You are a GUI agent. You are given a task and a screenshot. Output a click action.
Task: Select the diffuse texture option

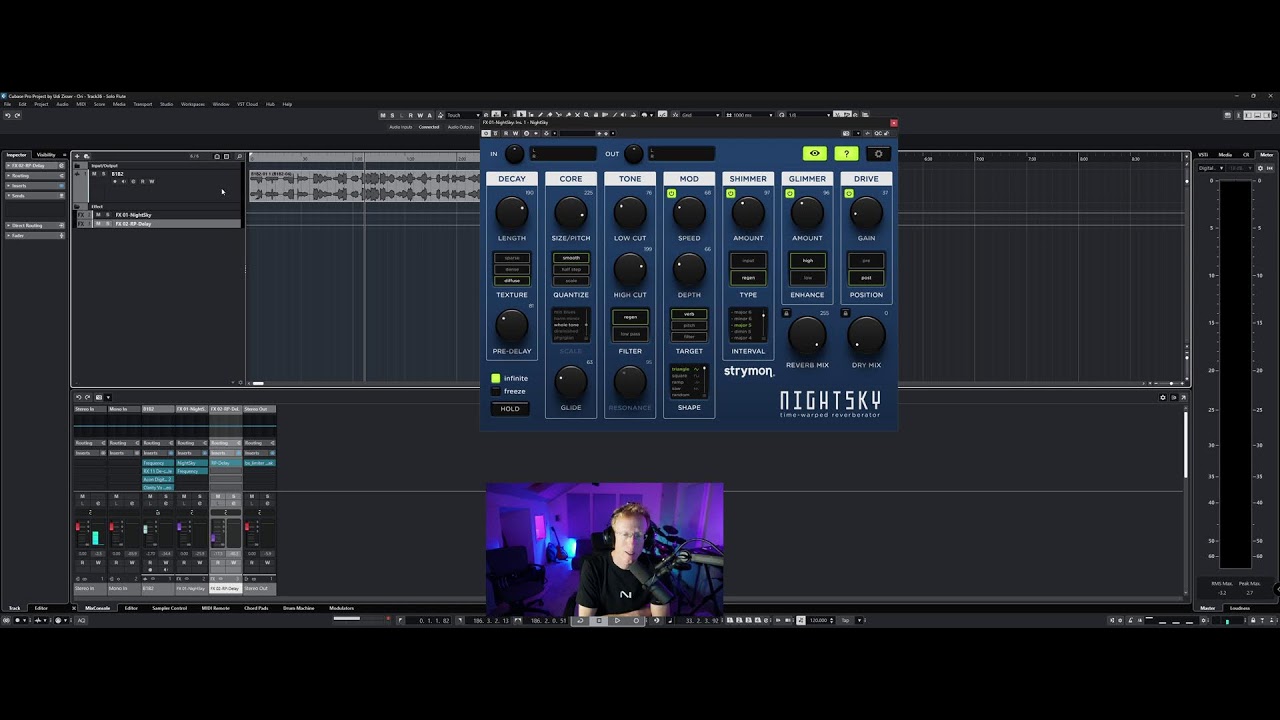pyautogui.click(x=512, y=280)
